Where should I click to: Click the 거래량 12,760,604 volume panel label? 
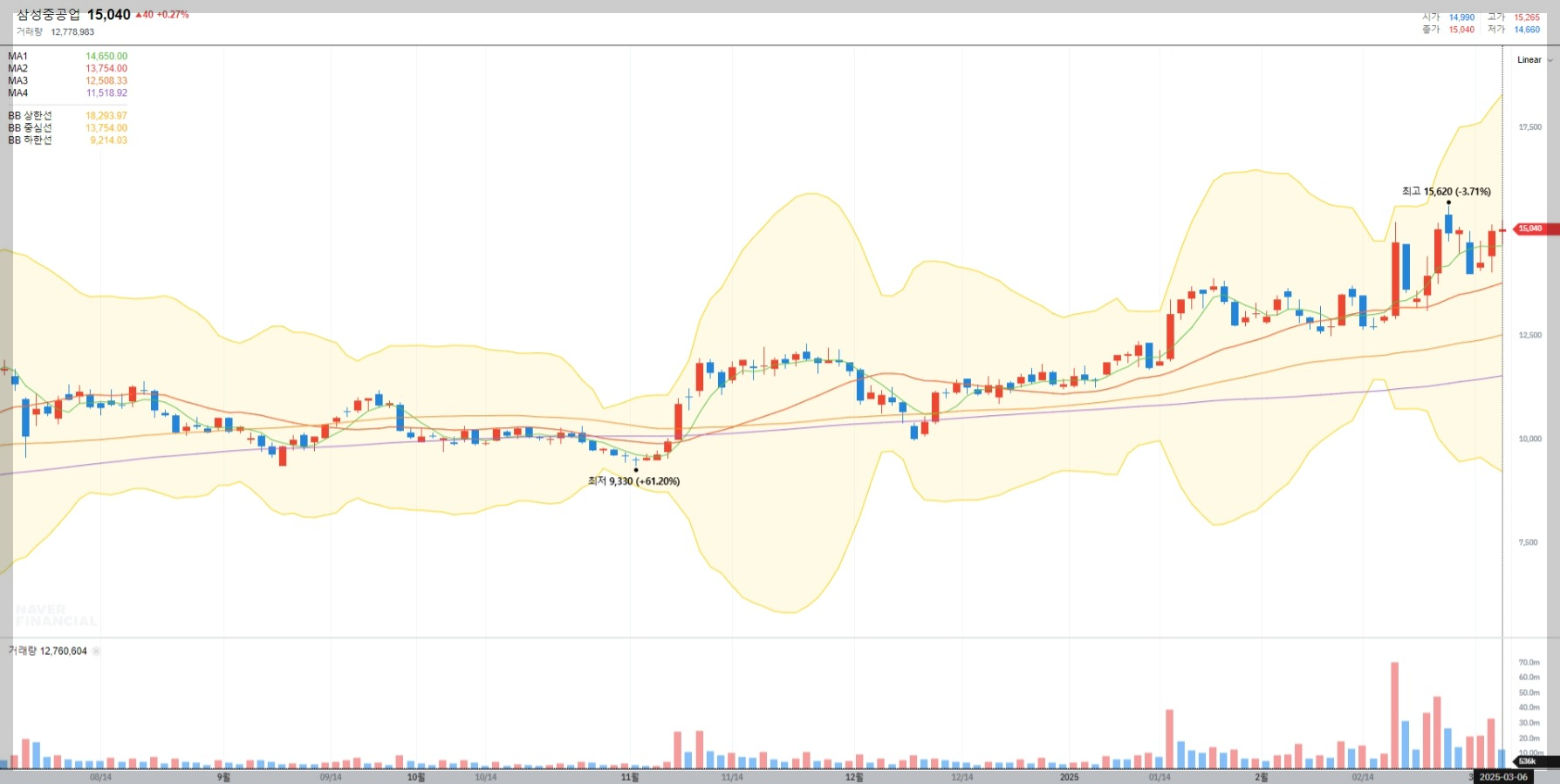(x=48, y=651)
